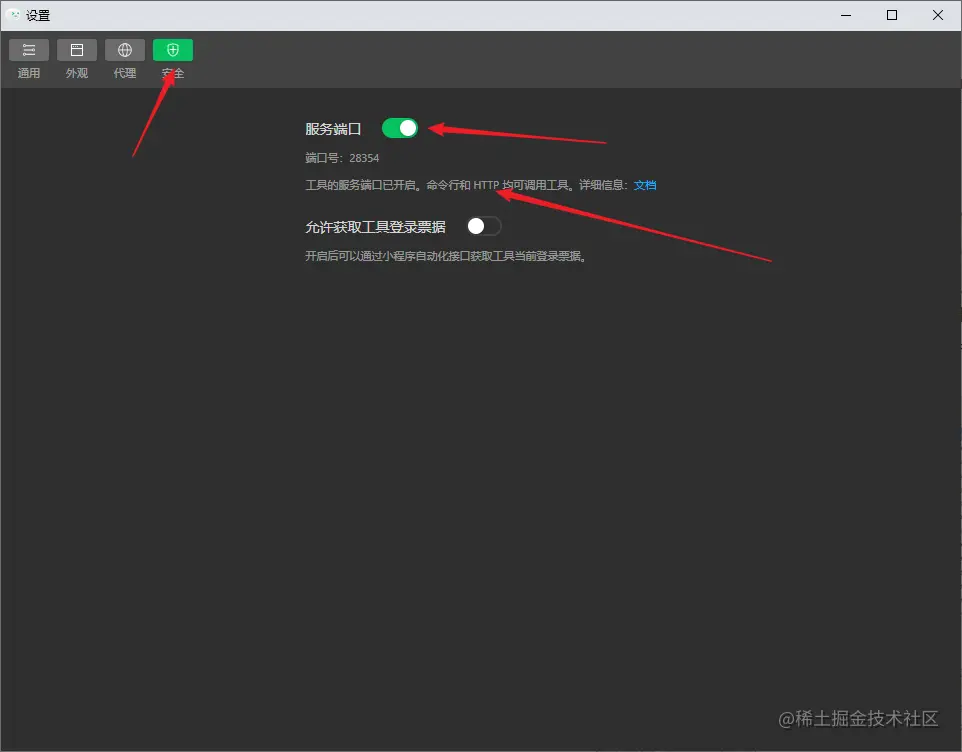Click the 设置 window title text

click(38, 15)
